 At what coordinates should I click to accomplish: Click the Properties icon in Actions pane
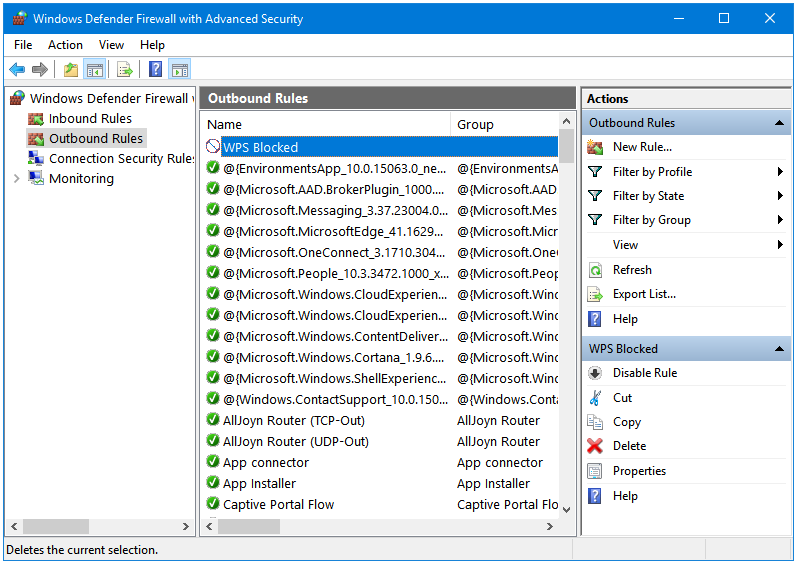595,471
